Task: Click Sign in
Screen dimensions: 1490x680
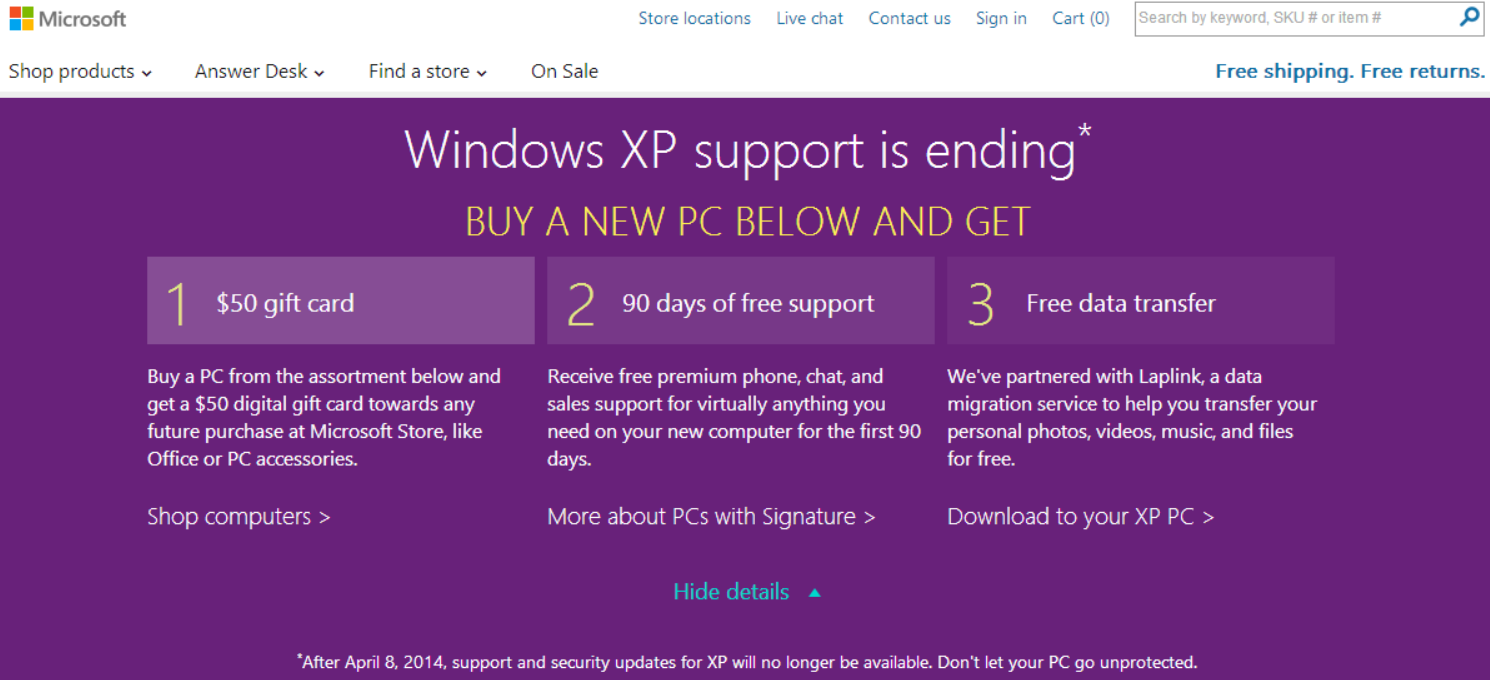Action: 1001,18
